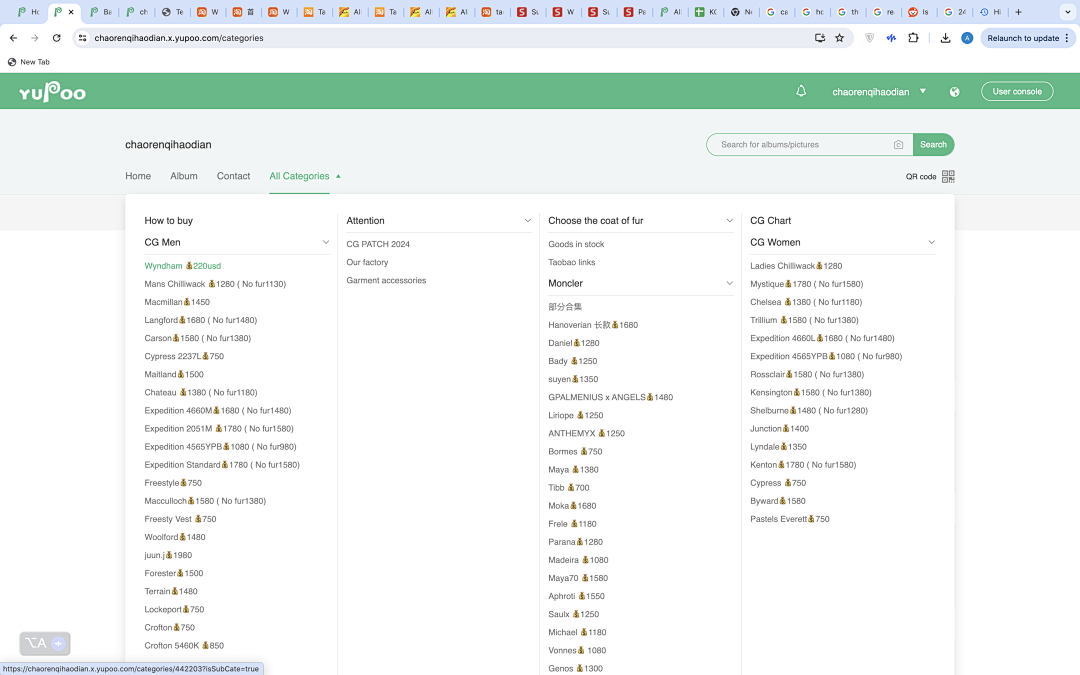Click the Yupoo logo
Image resolution: width=1080 pixels, height=675 pixels.
[52, 92]
